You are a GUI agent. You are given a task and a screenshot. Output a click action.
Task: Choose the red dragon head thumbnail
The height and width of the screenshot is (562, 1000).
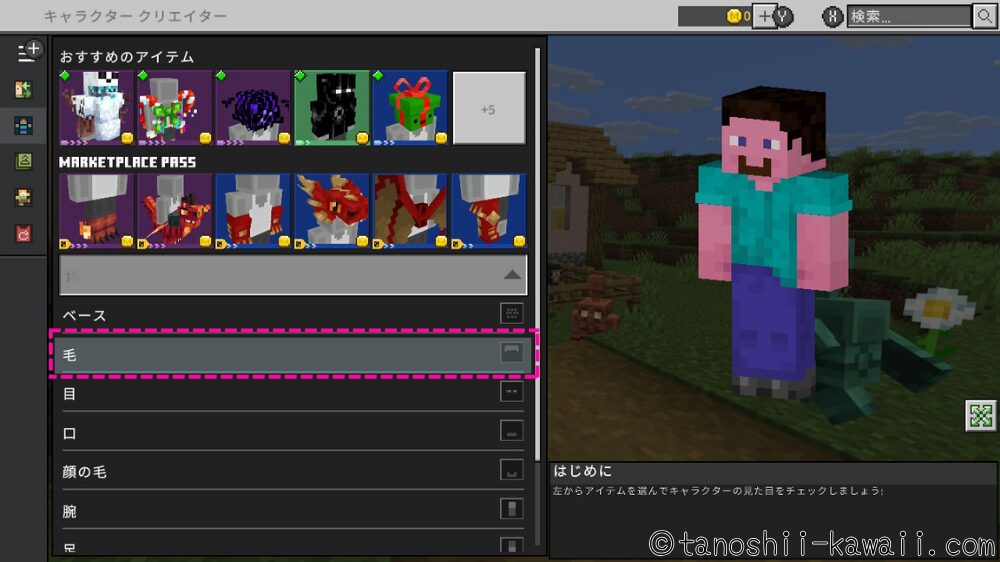tap(331, 210)
